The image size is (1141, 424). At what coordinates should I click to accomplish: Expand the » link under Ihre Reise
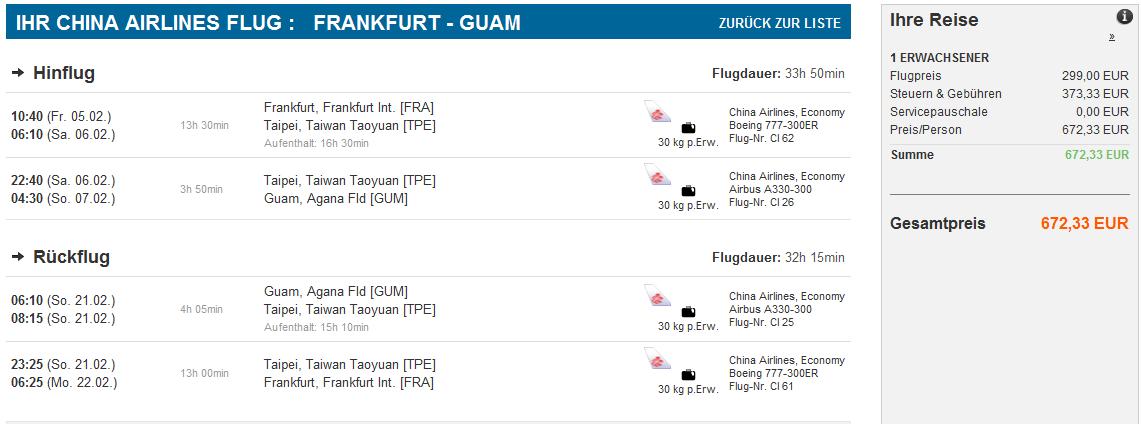(1112, 37)
